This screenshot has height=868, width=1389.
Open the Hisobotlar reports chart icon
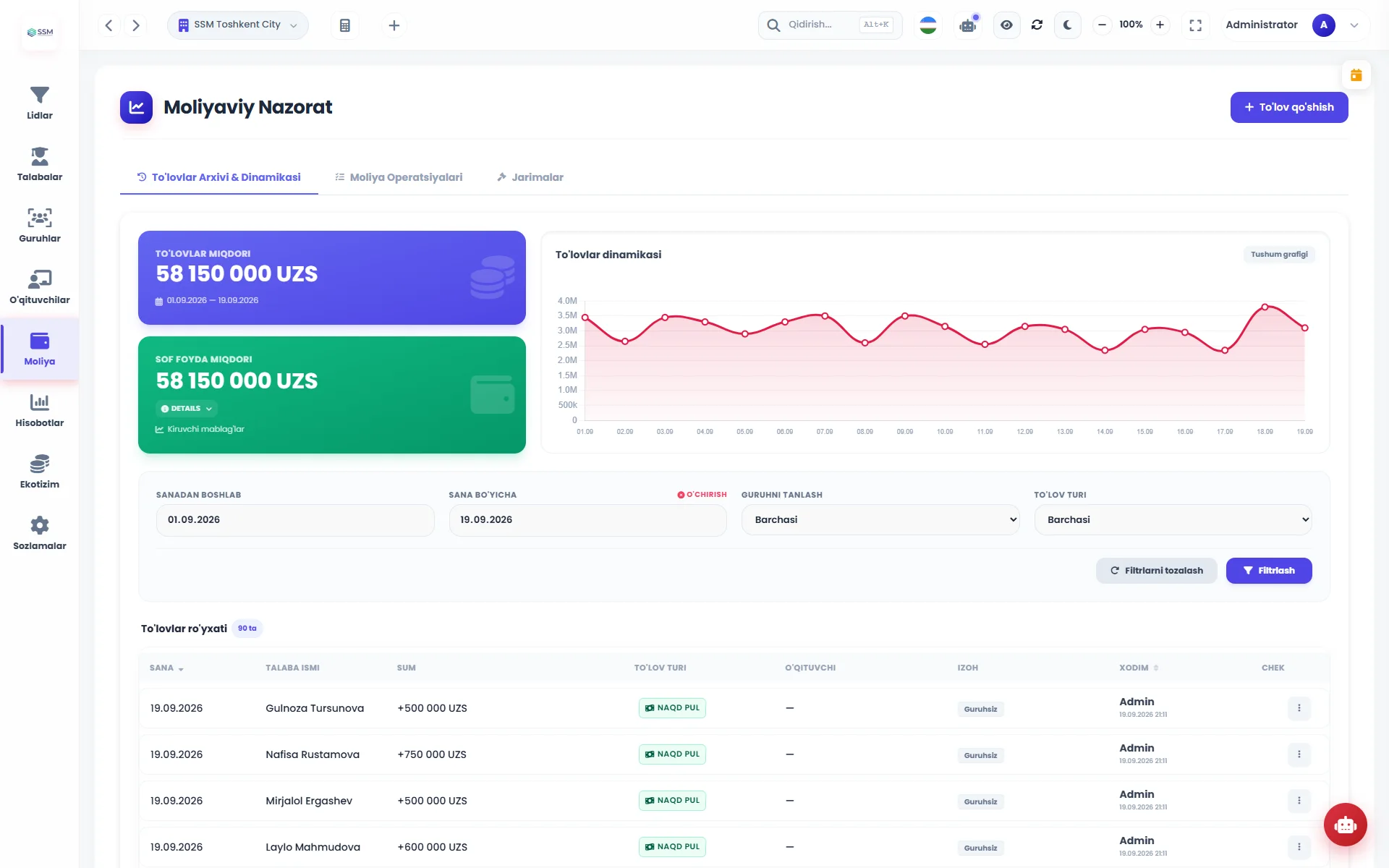coord(39,402)
